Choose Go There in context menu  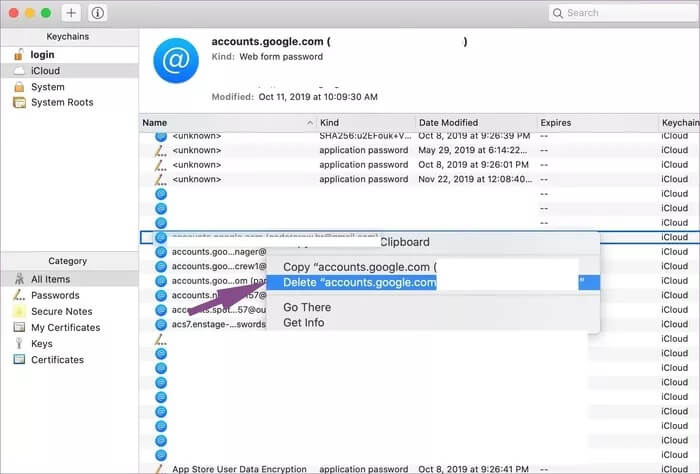pyautogui.click(x=433, y=307)
